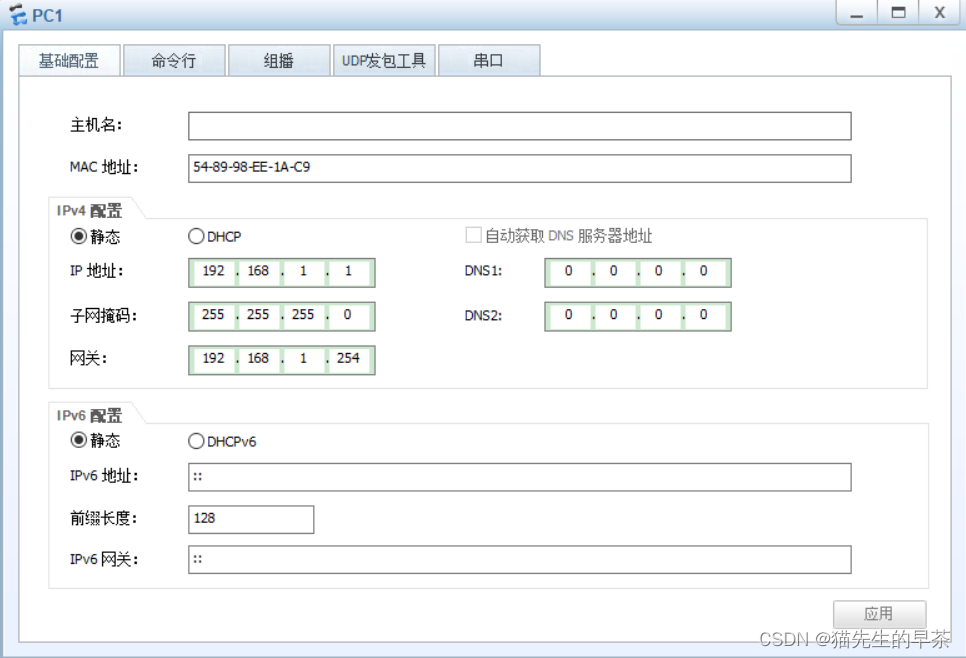Select the IPv4 静态 radio button
Image resolution: width=966 pixels, height=658 pixels.
78,236
